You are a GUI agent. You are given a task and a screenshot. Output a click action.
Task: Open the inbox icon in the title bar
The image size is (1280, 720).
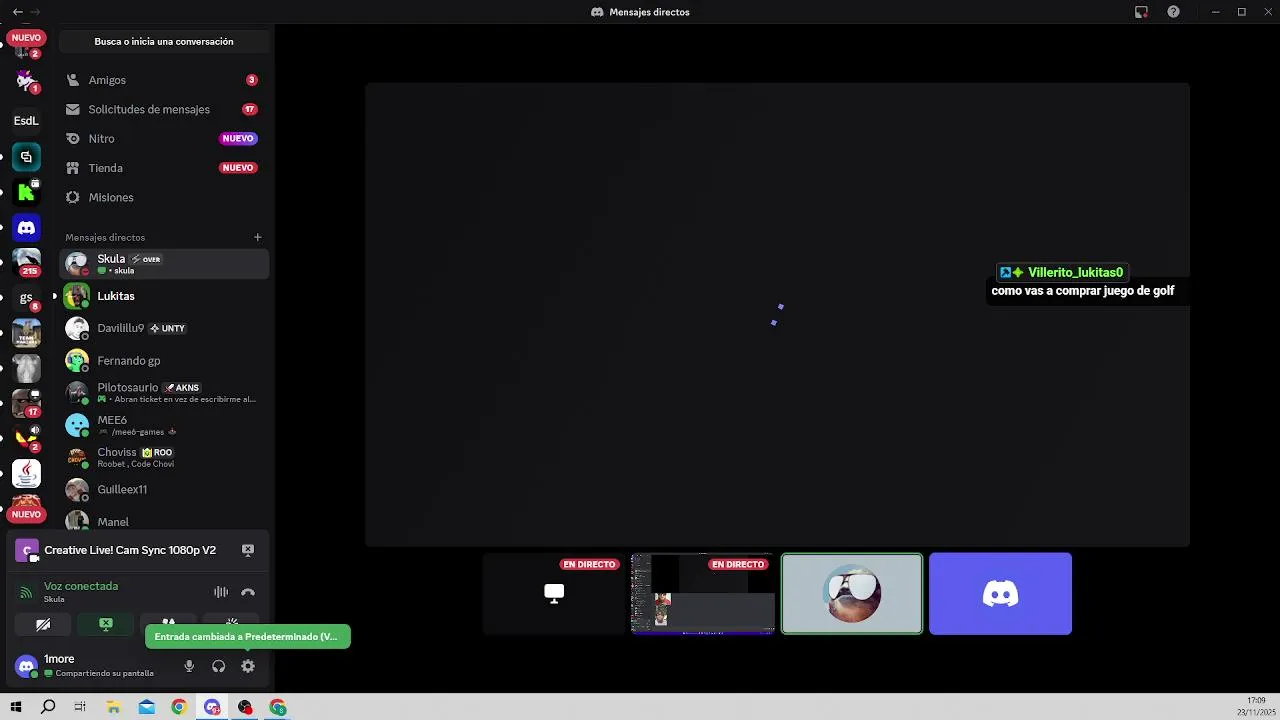[x=1141, y=12]
